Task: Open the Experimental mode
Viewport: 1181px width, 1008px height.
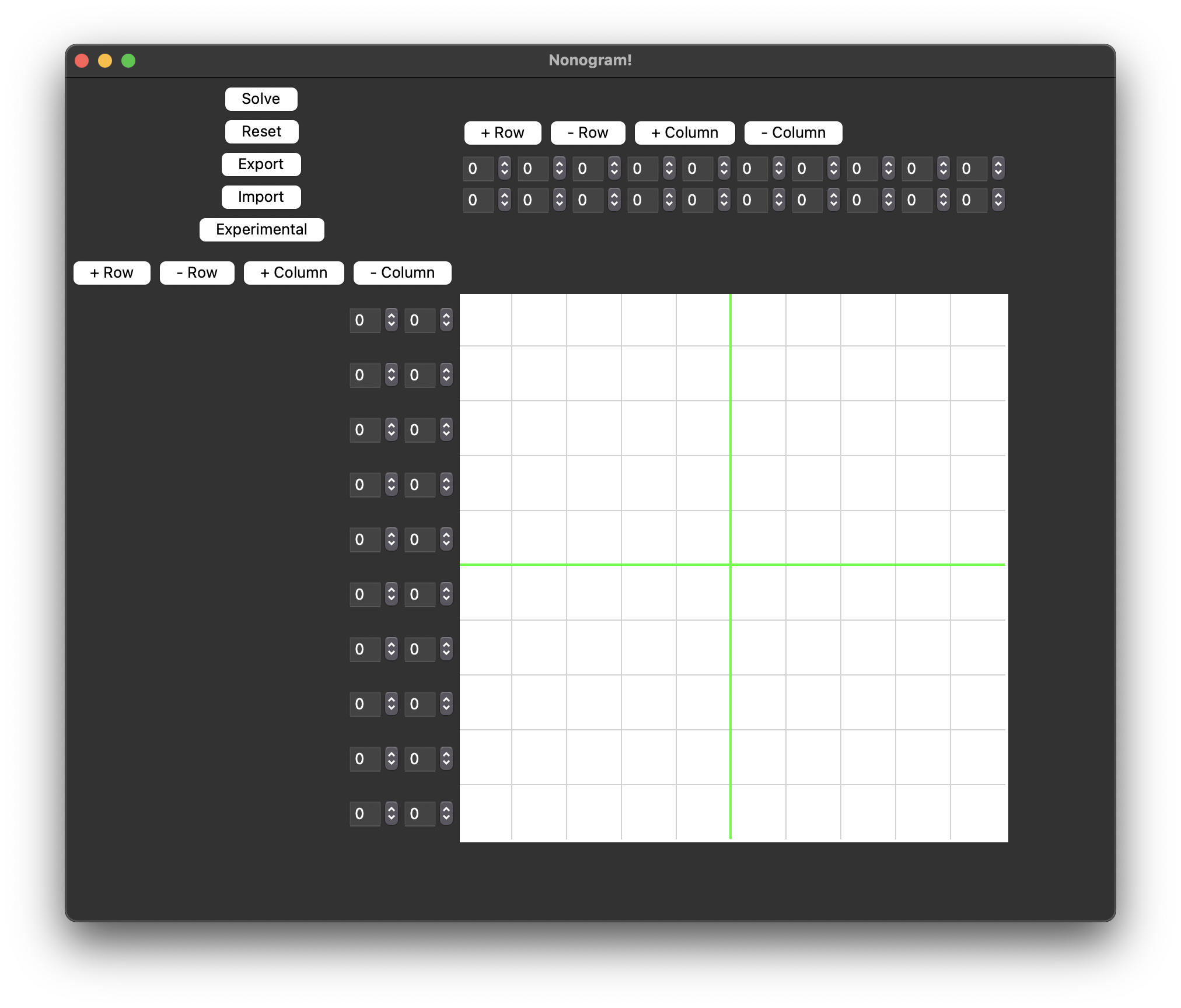Action: pyautogui.click(x=261, y=229)
